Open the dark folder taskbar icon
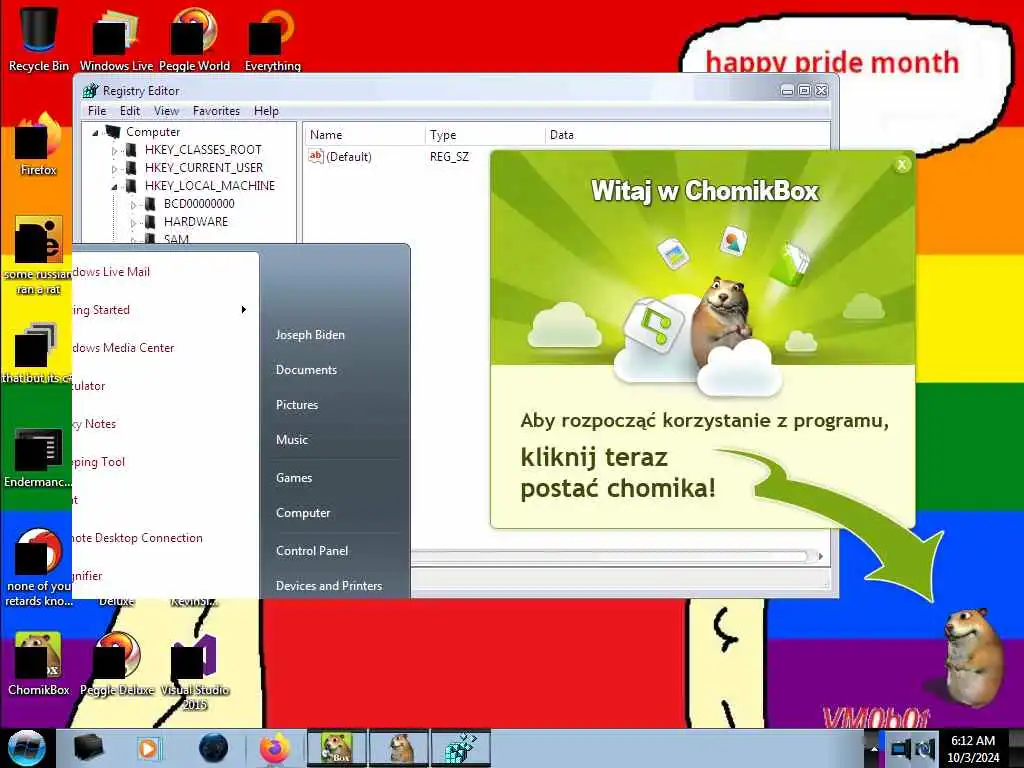Viewport: 1024px width, 768px height. tap(88, 748)
